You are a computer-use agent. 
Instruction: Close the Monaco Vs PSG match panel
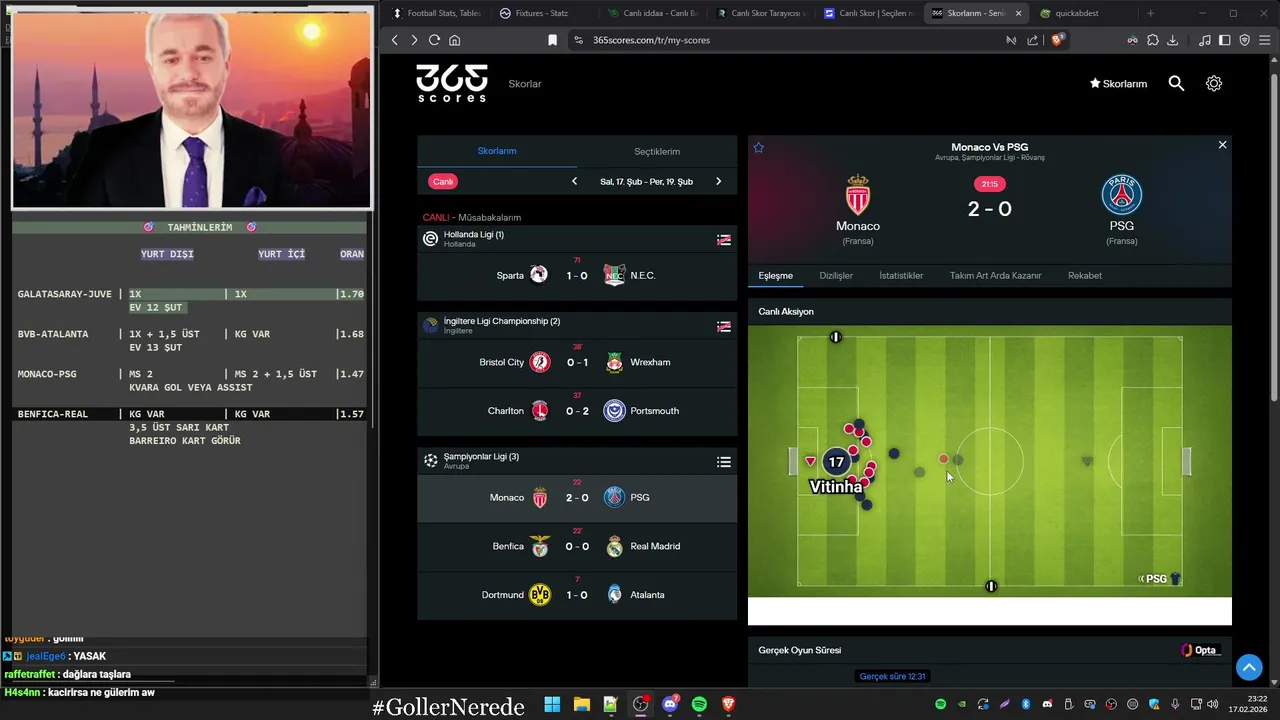pos(1222,145)
